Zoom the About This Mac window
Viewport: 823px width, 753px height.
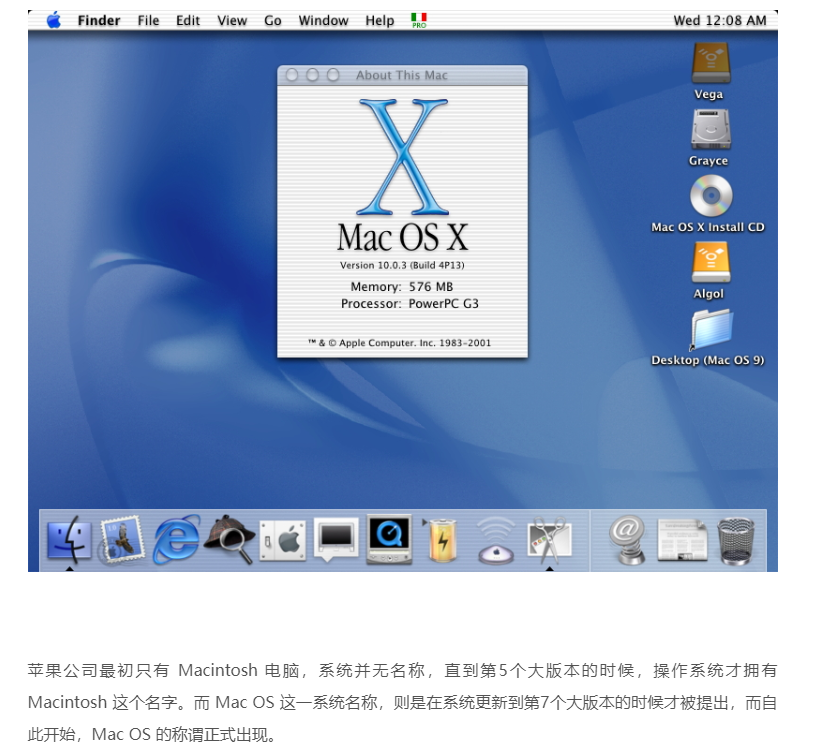coord(333,75)
